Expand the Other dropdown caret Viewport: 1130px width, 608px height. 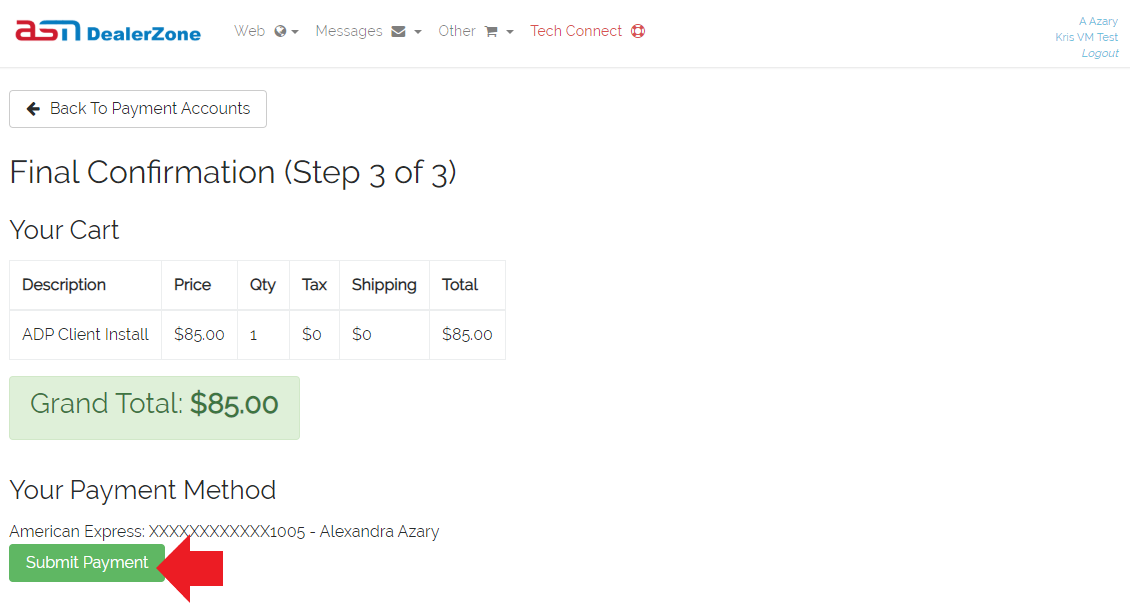pos(510,32)
